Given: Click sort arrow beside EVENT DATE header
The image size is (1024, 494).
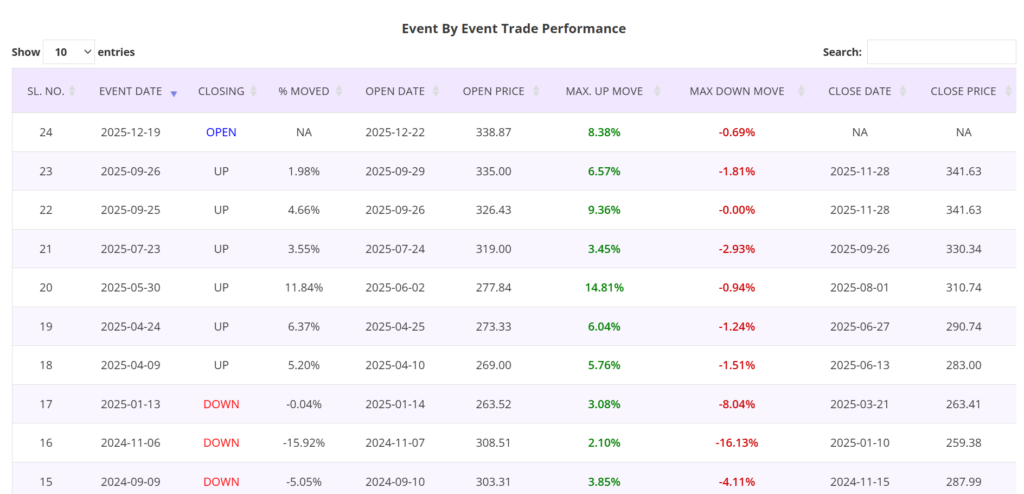Looking at the screenshot, I should 174,92.
